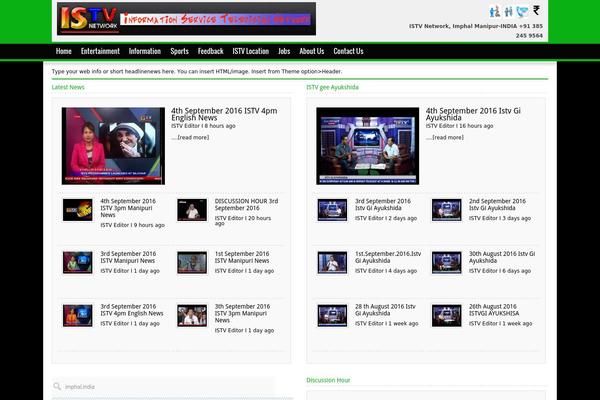
Task: Go to the Sports section
Action: click(179, 51)
